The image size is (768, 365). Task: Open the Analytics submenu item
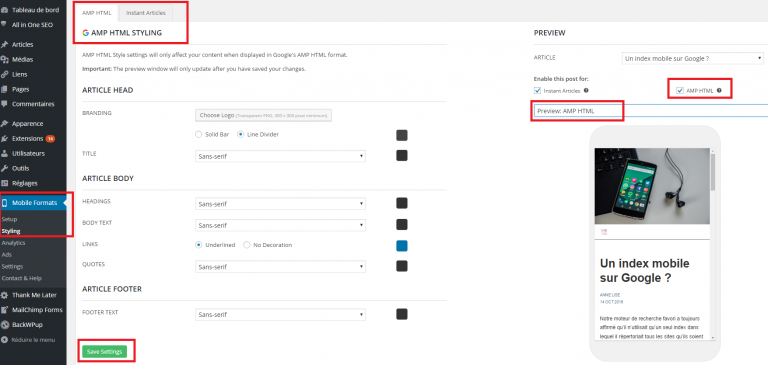pos(13,243)
